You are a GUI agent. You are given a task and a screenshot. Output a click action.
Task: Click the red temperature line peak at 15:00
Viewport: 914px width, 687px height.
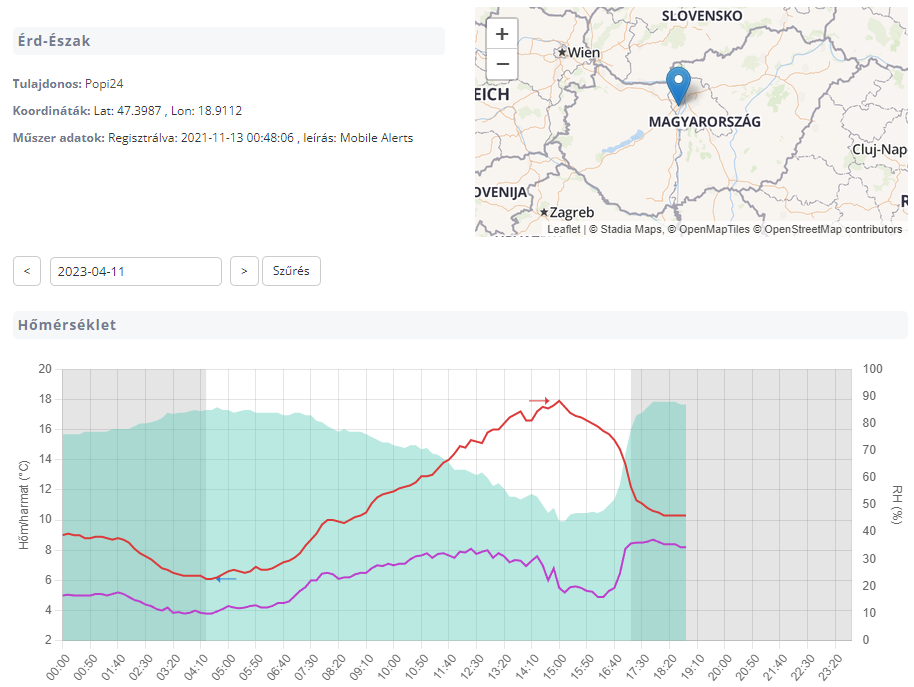559,401
